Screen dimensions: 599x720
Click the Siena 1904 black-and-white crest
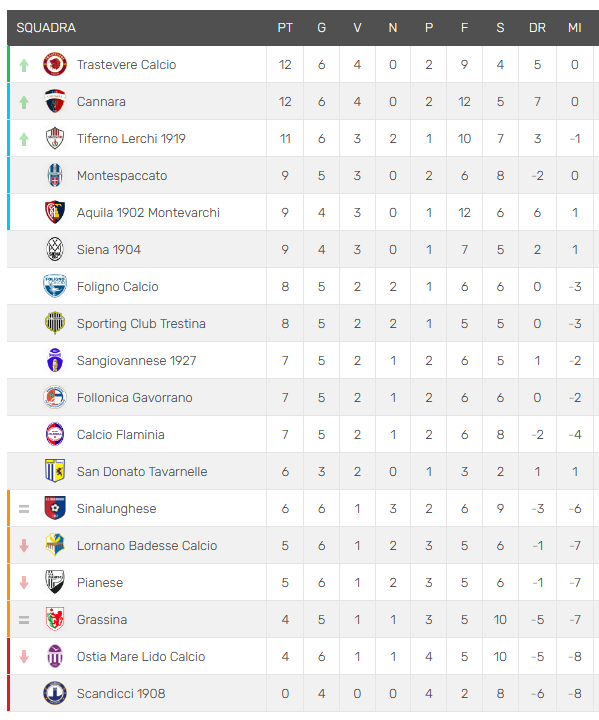(x=55, y=249)
